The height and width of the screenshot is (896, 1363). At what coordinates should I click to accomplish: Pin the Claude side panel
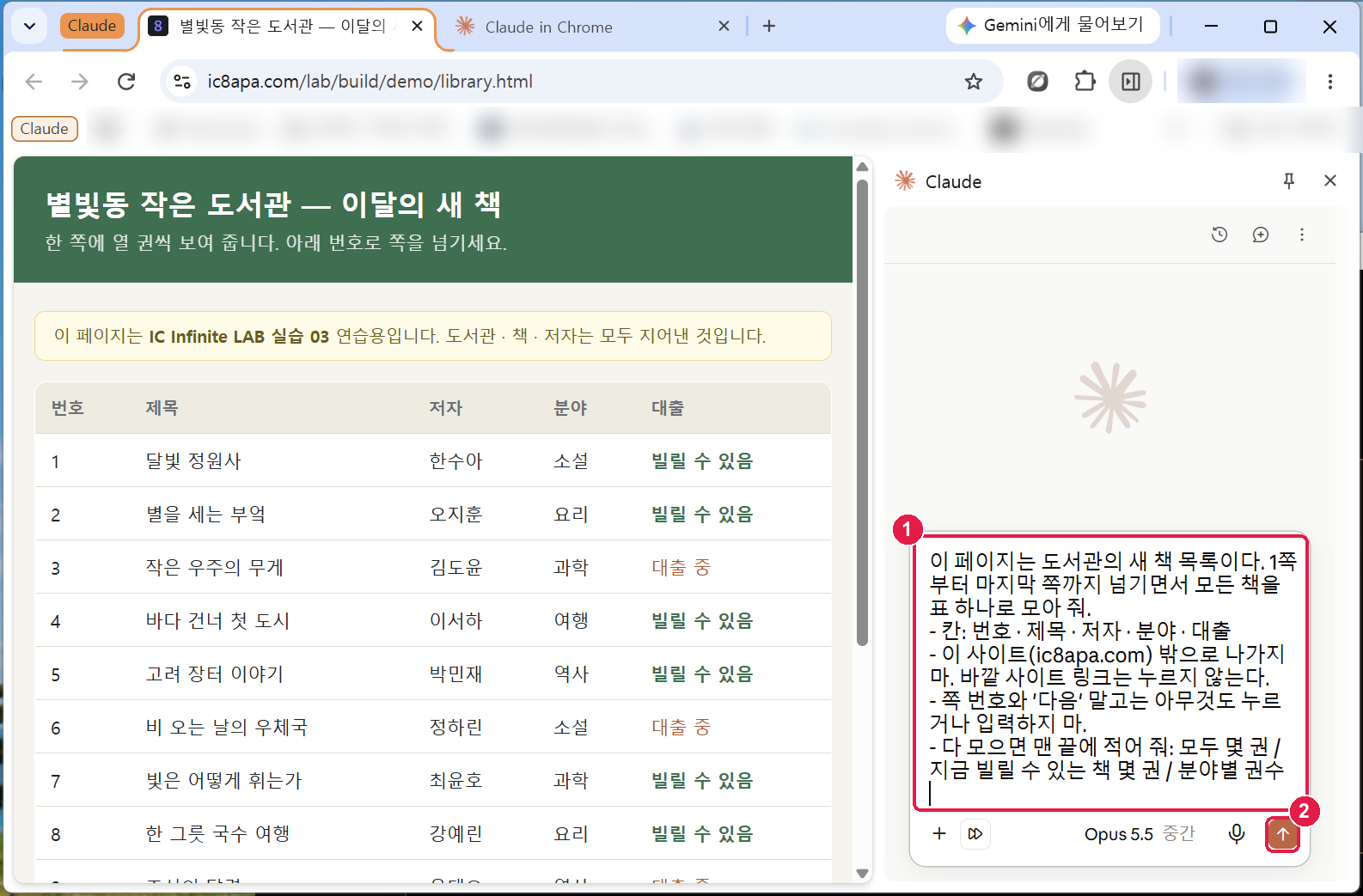1289,180
